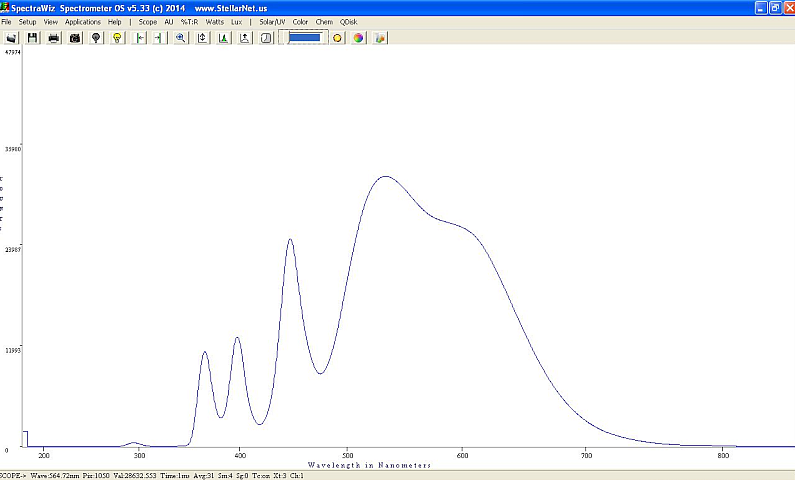This screenshot has width=795, height=480.
Task: Click the magnifier zoom icon
Action: 180,38
